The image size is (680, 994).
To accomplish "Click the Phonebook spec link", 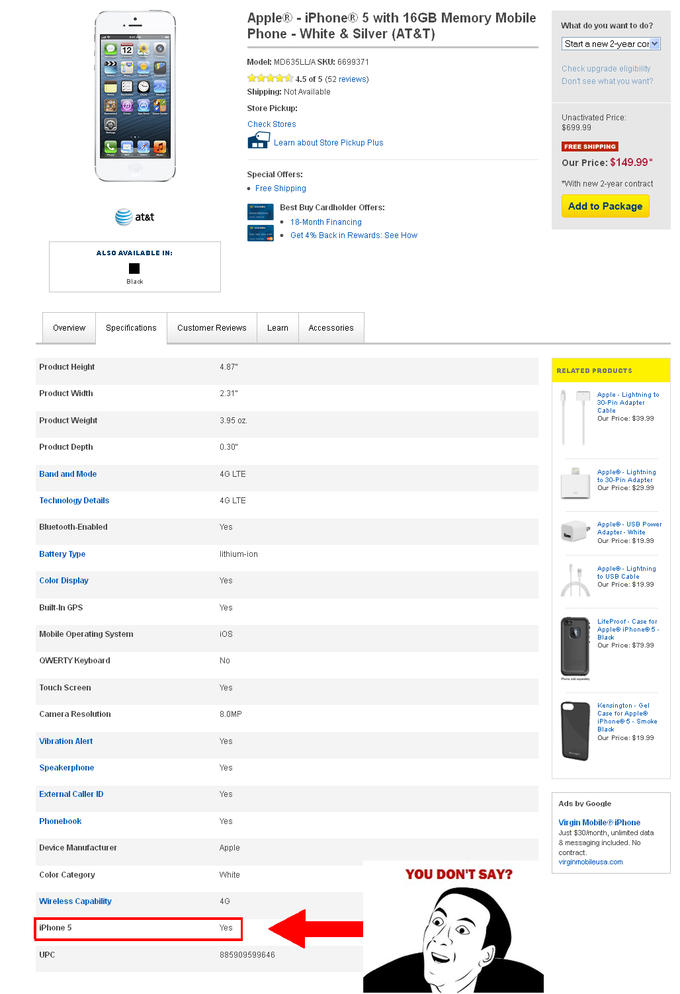I will click(60, 822).
